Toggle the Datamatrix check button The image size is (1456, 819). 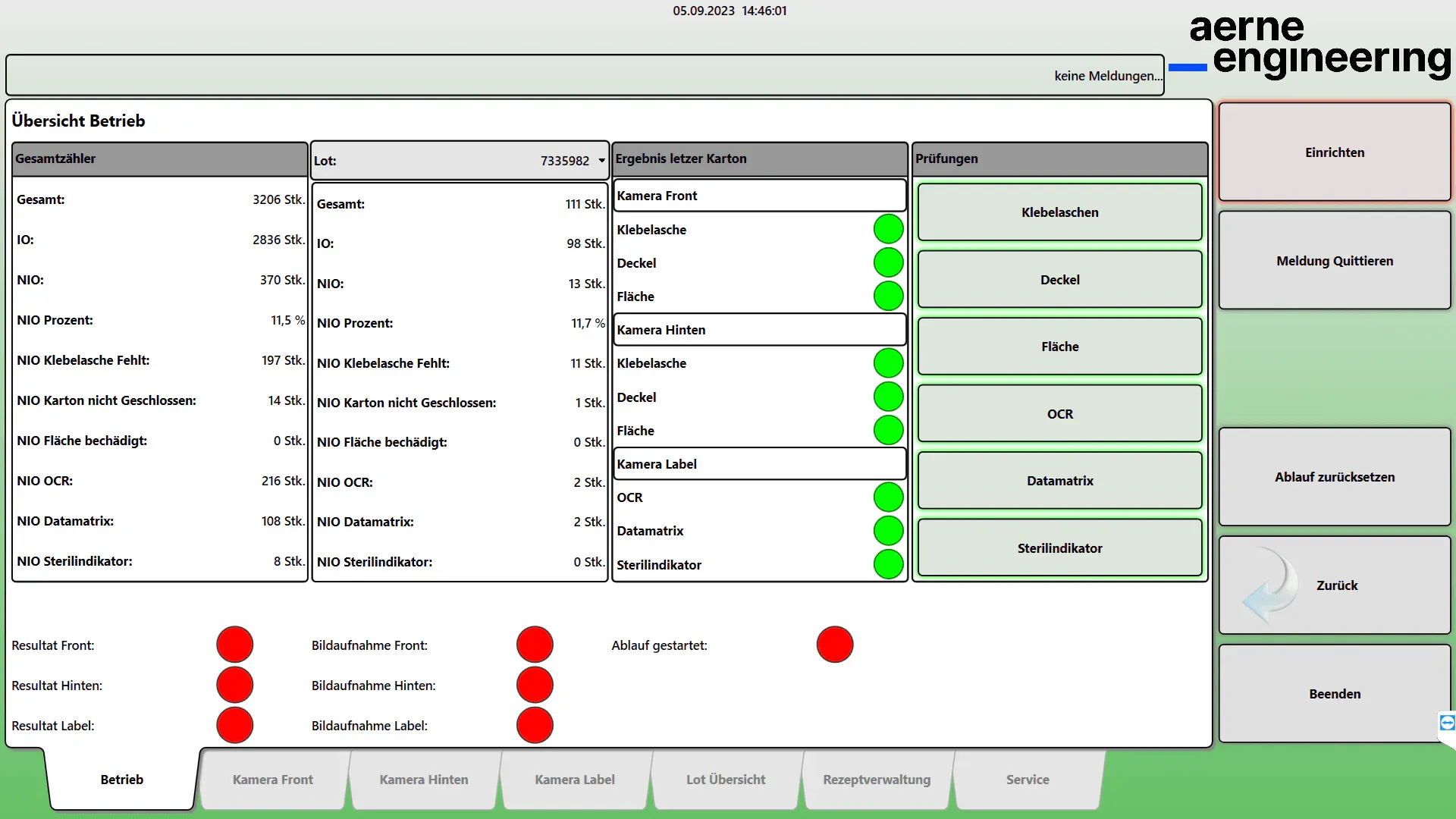coord(1059,481)
